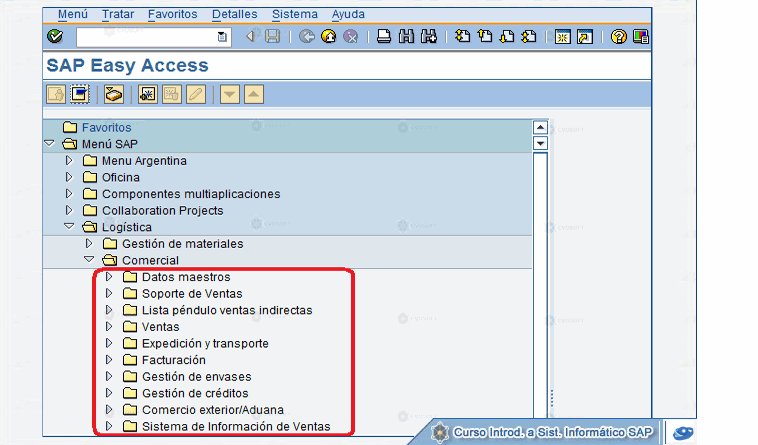The width and height of the screenshot is (758, 445).
Task: Click the Delete Favorites icon
Action: pyautogui.click(x=172, y=94)
